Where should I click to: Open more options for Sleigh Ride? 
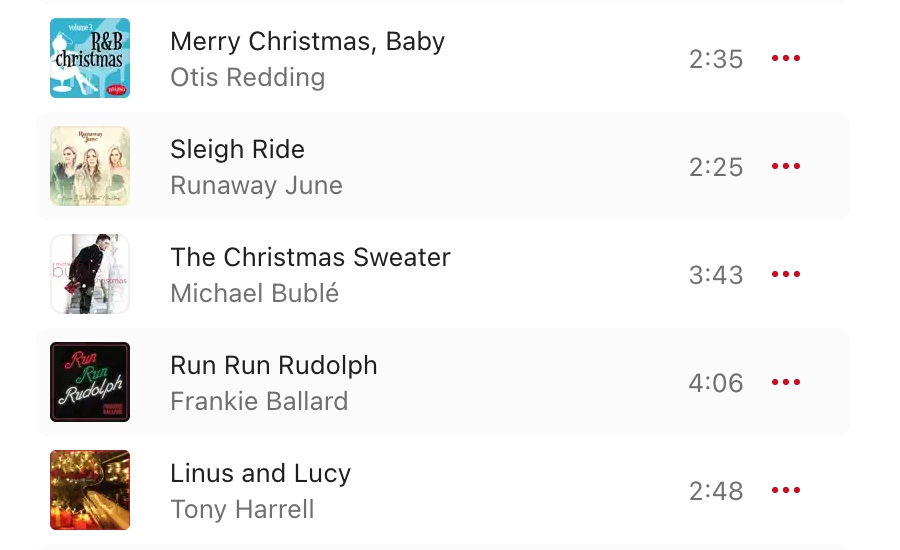click(786, 167)
